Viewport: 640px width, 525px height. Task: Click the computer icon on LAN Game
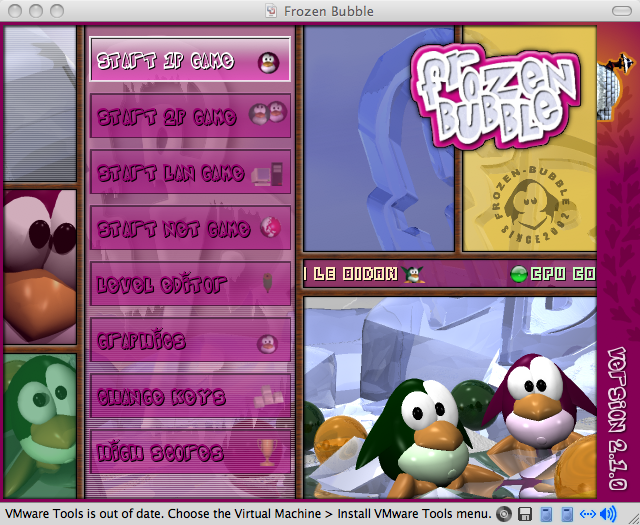pos(267,174)
